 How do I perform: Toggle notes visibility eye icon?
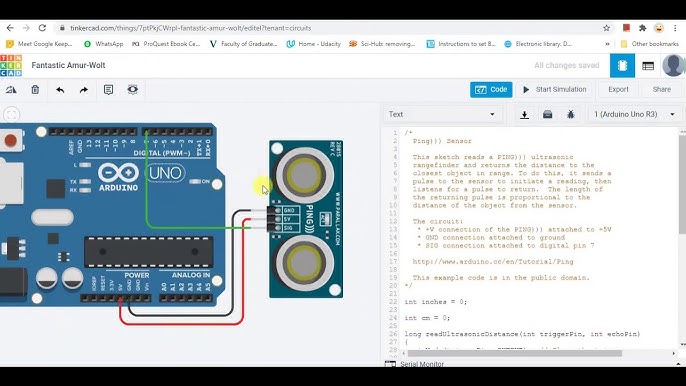tap(133, 90)
